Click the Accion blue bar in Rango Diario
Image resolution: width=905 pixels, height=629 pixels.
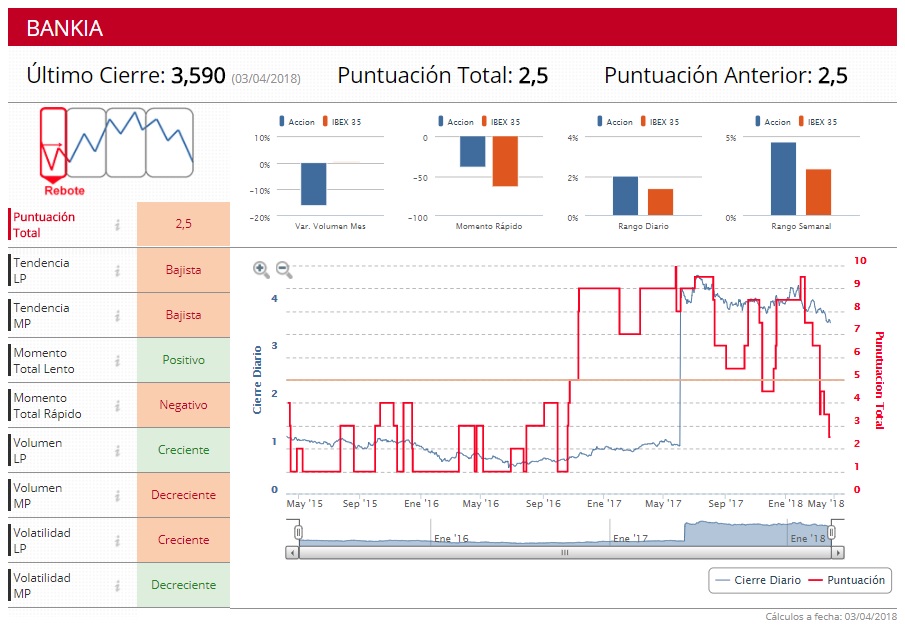coord(625,196)
